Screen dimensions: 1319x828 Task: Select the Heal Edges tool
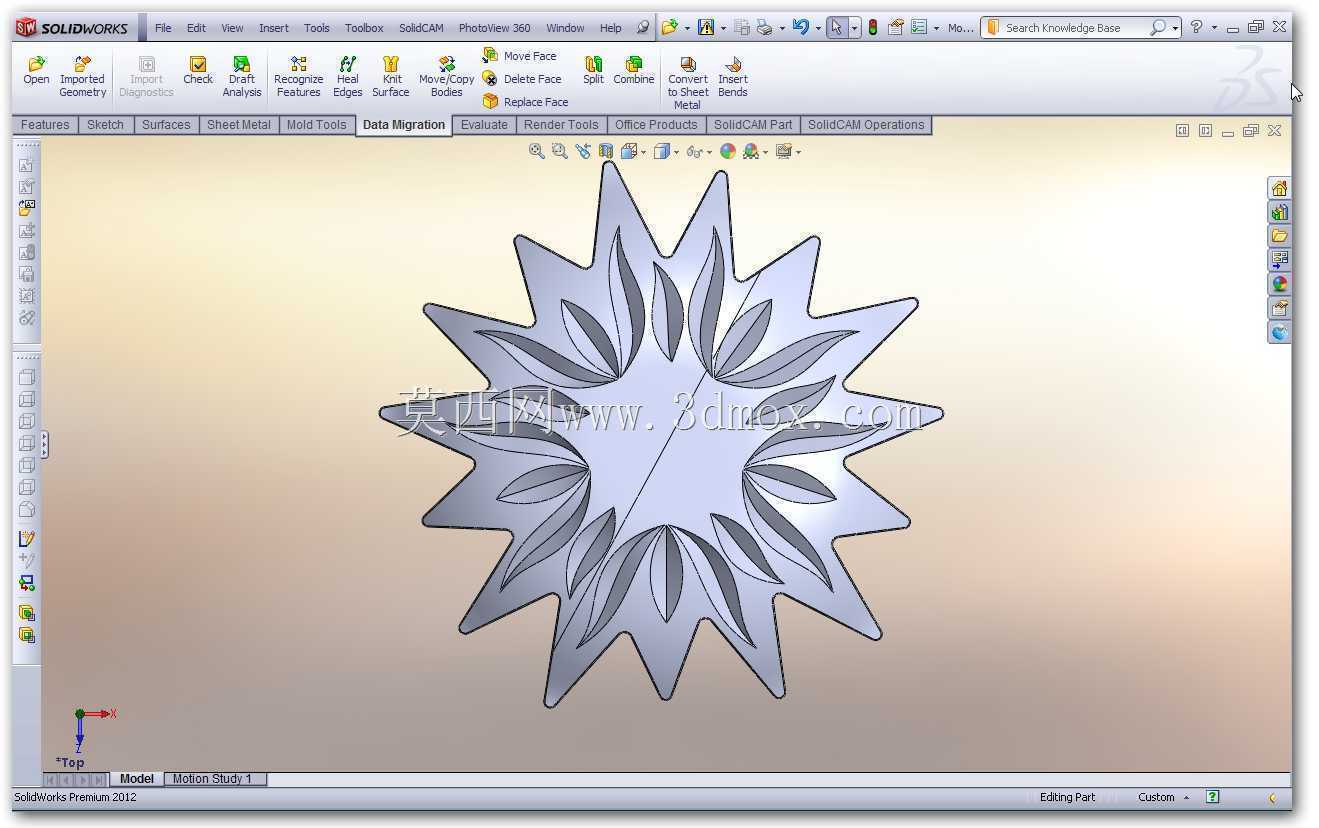[x=347, y=77]
